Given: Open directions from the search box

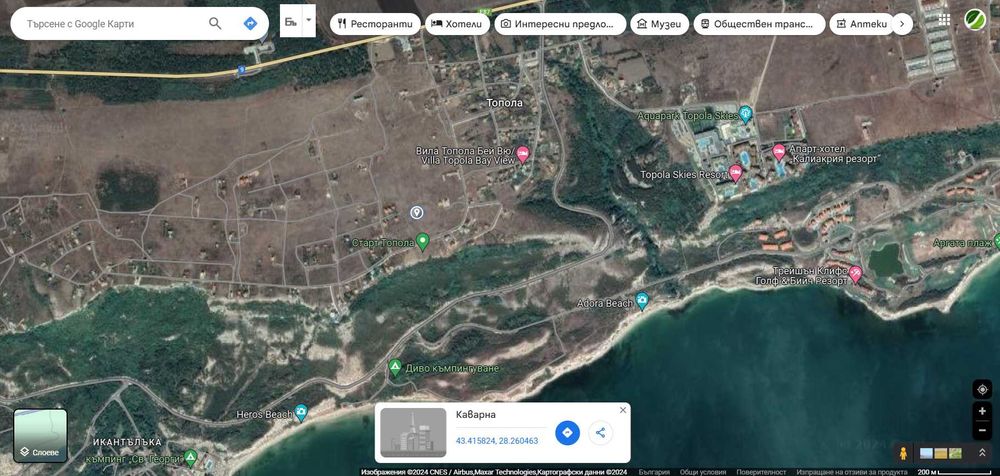Looking at the screenshot, I should click(x=251, y=24).
